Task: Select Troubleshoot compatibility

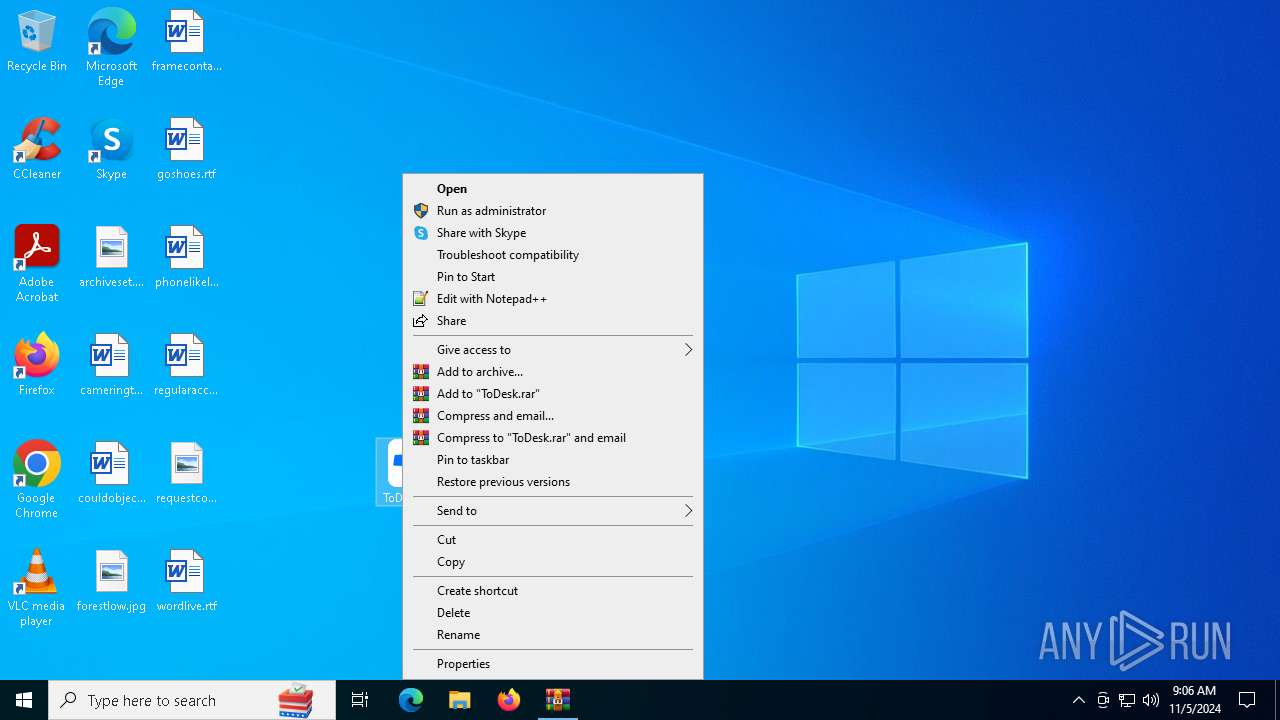Action: click(x=553, y=255)
